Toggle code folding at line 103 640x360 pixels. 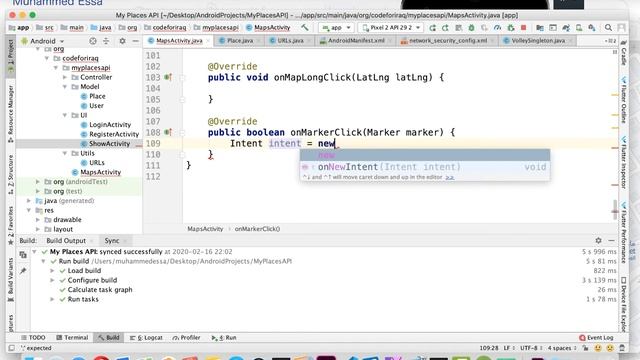coord(182,77)
